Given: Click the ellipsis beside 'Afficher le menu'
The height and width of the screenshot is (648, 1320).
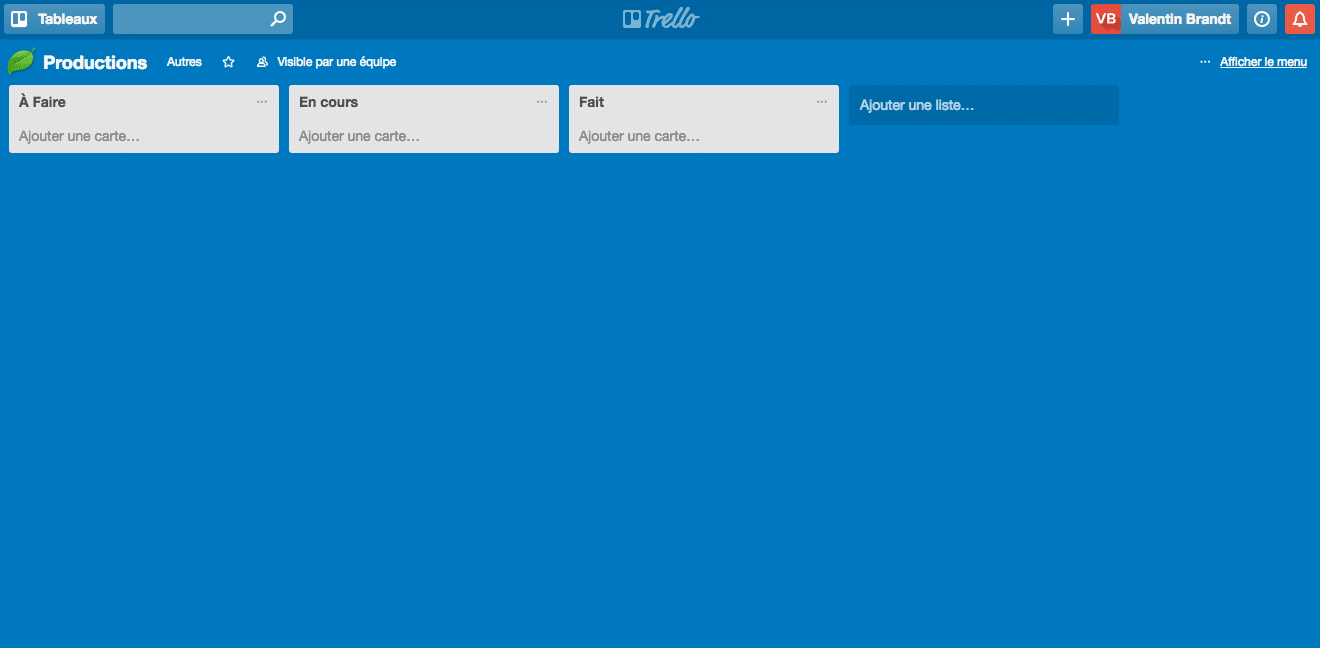Looking at the screenshot, I should point(1205,62).
